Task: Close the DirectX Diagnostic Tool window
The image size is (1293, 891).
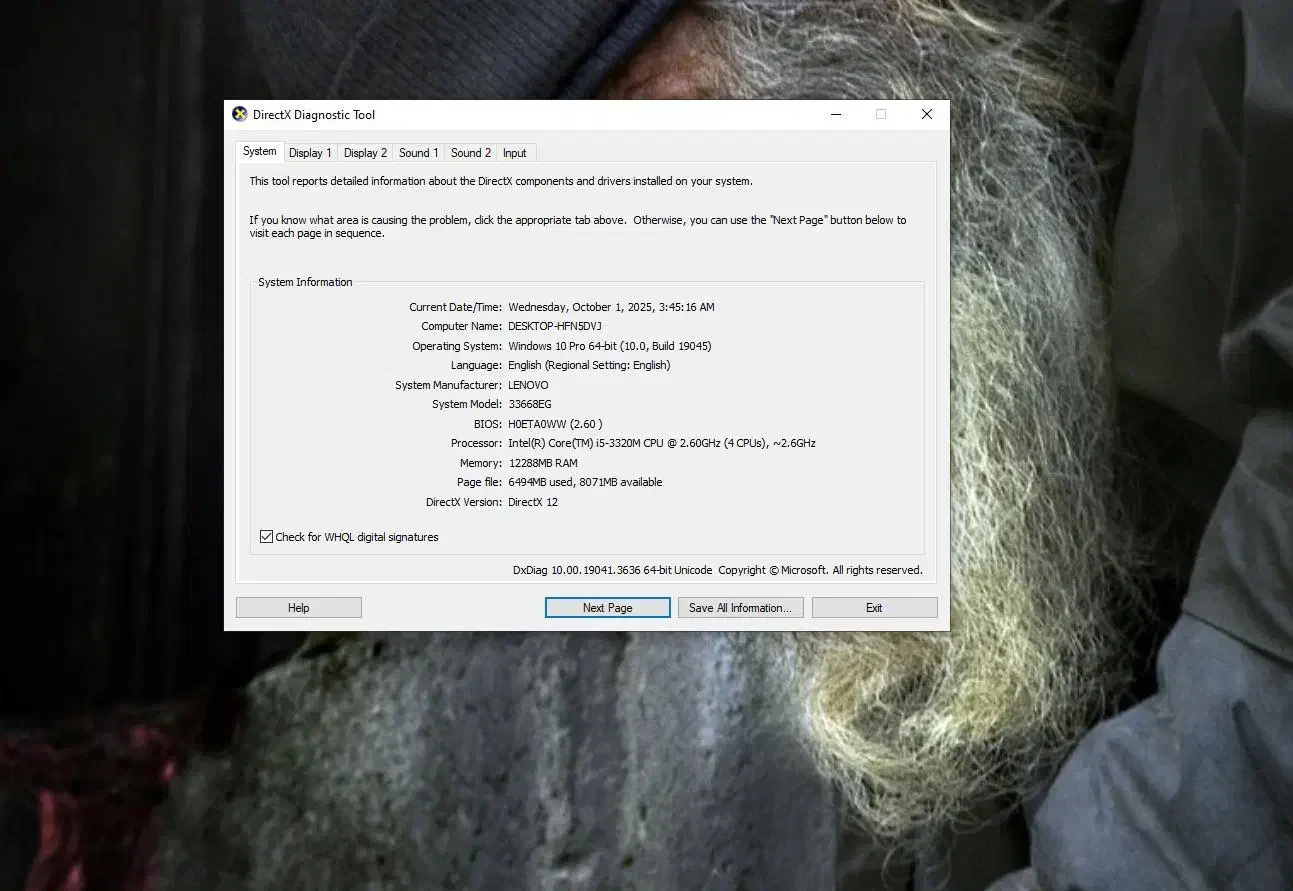Action: [927, 114]
